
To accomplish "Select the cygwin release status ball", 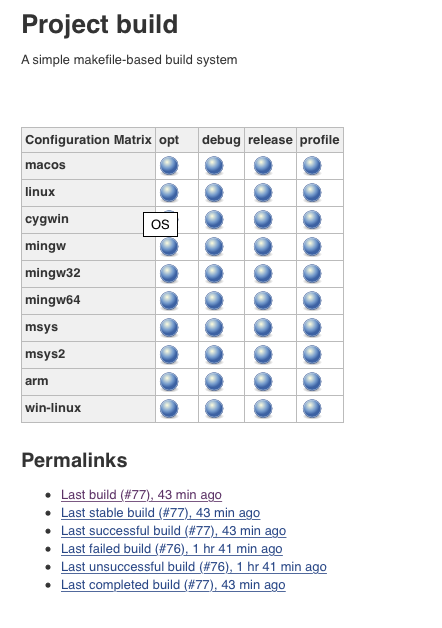I will 263,219.
